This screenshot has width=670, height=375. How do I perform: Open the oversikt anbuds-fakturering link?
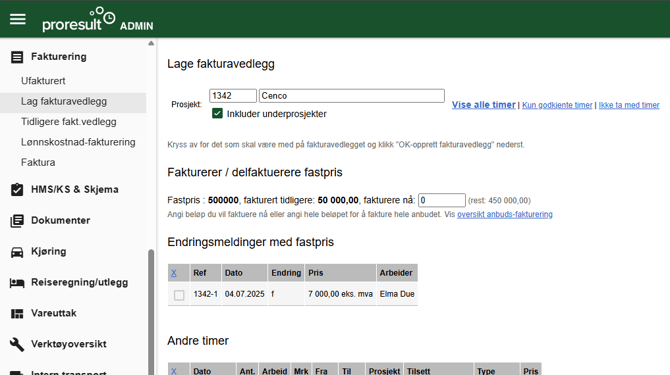click(x=505, y=214)
